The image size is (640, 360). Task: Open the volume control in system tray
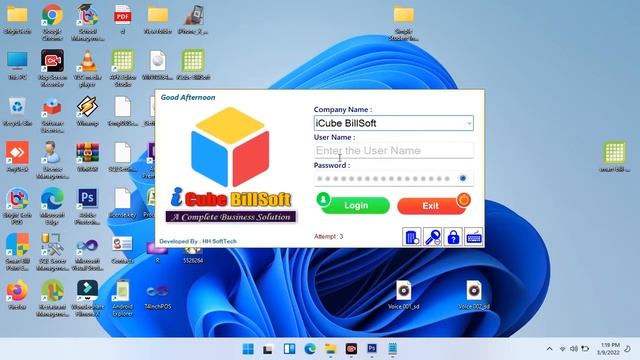coord(574,349)
